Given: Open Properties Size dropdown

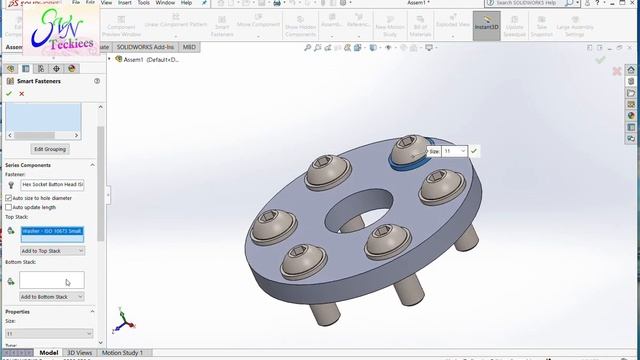Looking at the screenshot, I should tap(49, 333).
